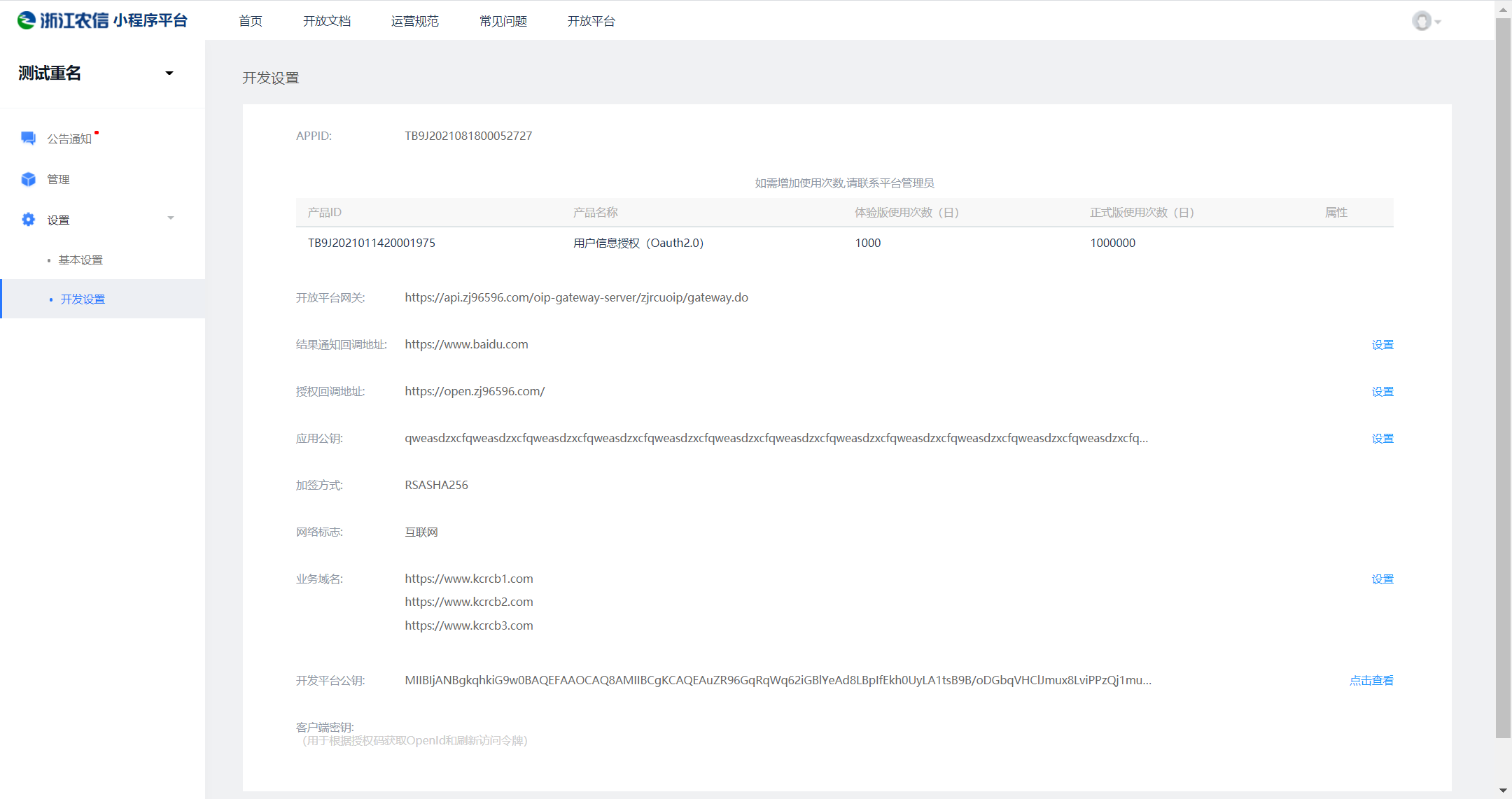The height and width of the screenshot is (799, 1512).
Task: Open 开放平台 in the top navigation
Action: 591,21
